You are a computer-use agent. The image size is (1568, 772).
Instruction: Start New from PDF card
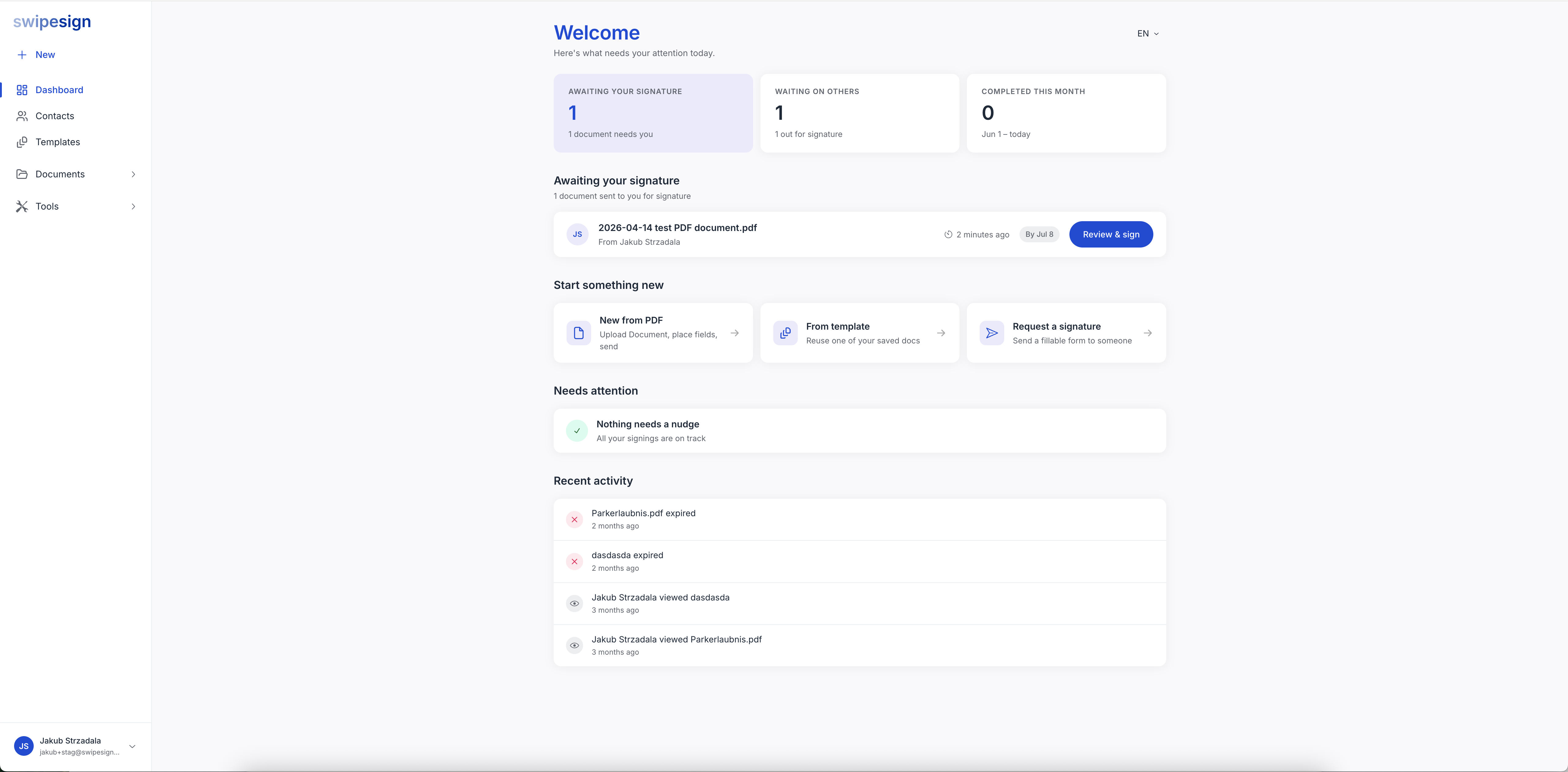tap(653, 333)
